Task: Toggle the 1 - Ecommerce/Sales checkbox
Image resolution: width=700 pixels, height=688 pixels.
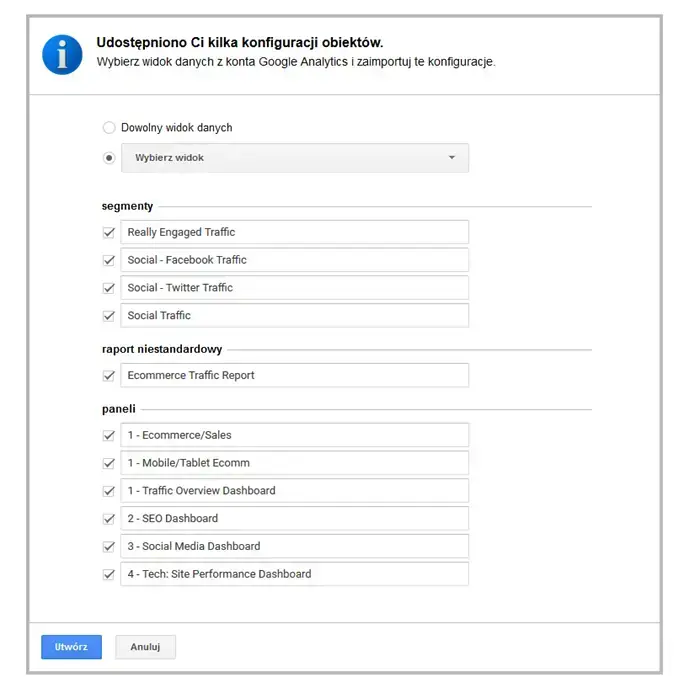Action: click(x=109, y=436)
